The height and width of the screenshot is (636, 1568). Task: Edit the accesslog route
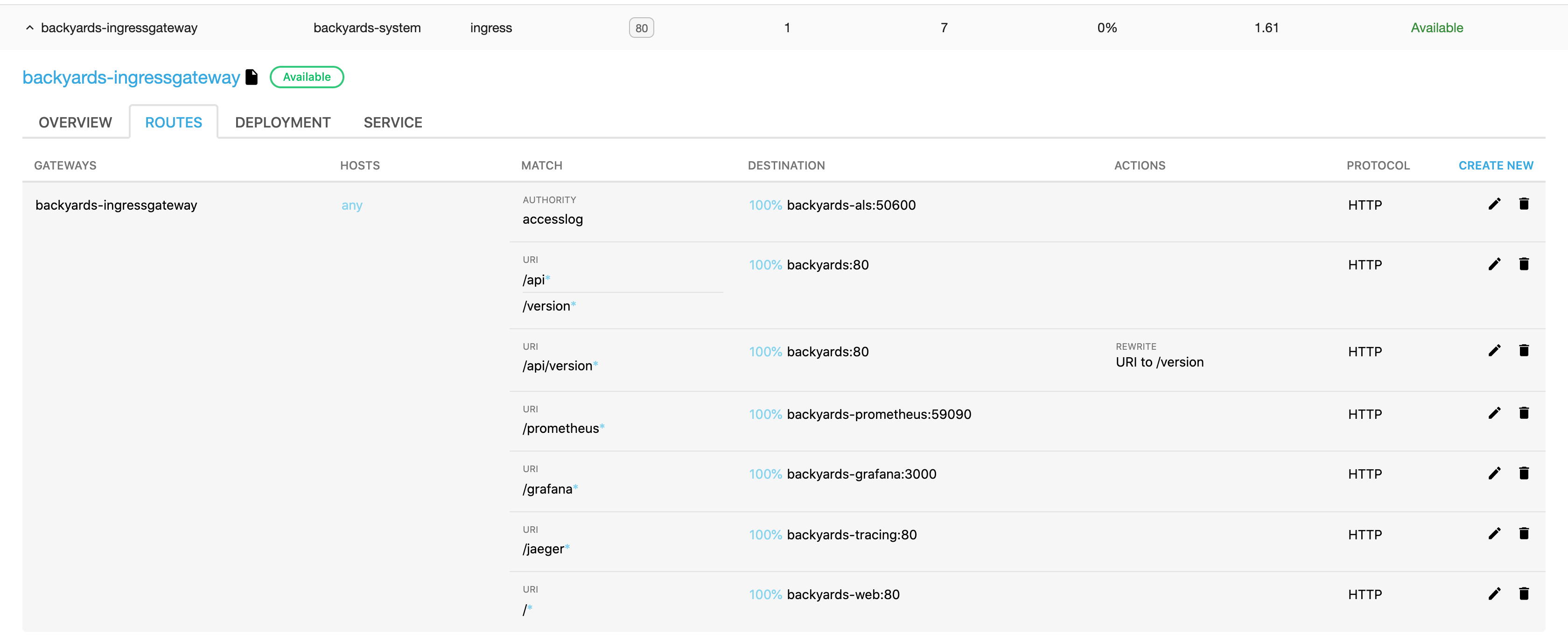(x=1494, y=204)
